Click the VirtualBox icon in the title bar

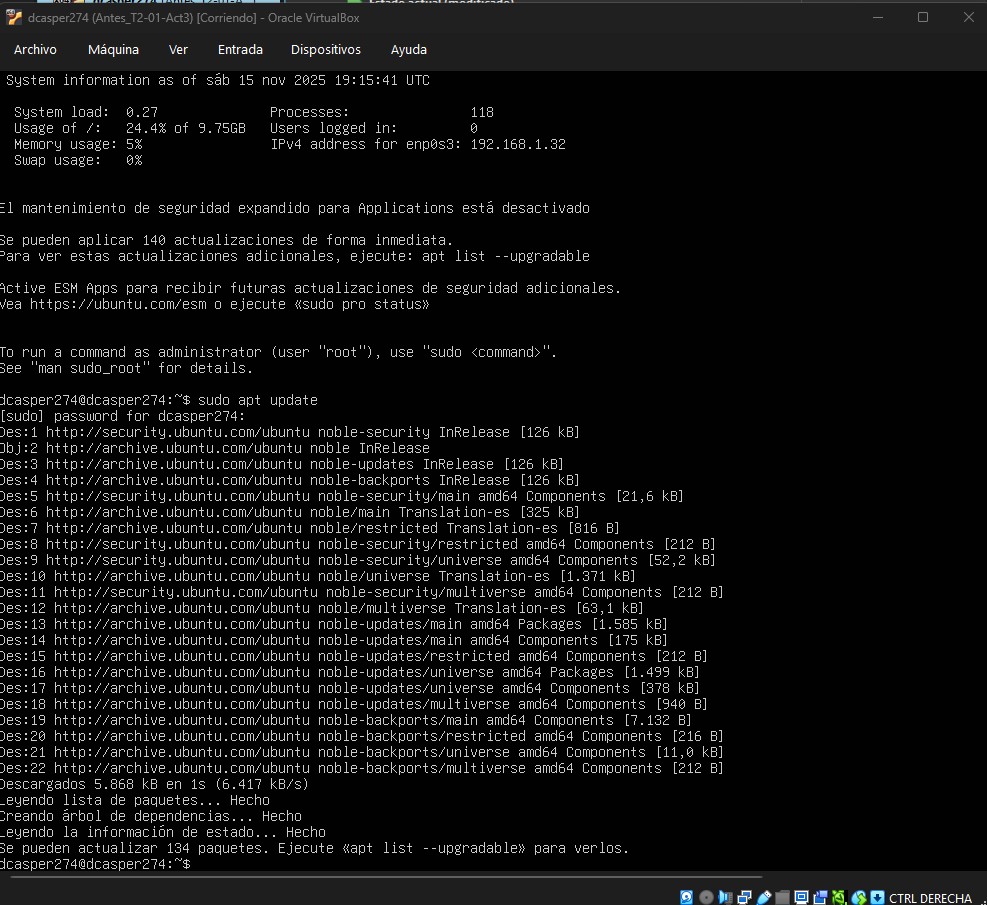(14, 17)
